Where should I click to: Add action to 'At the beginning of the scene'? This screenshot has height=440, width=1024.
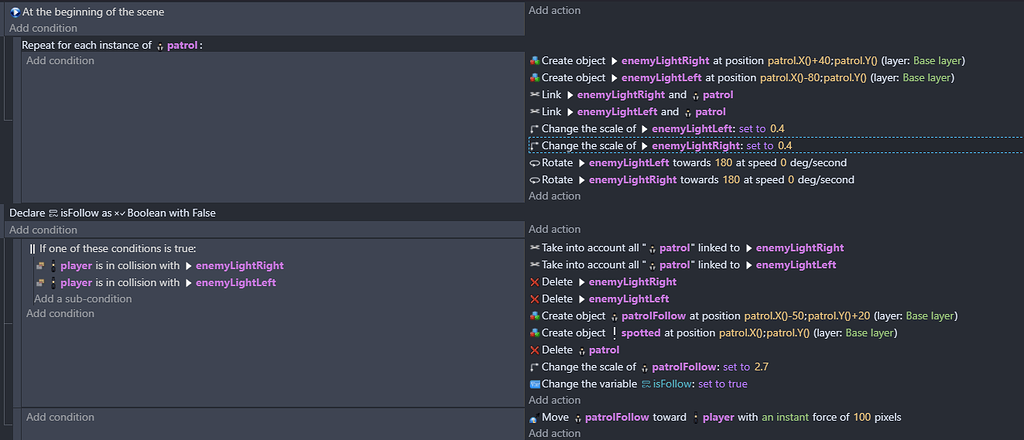pyautogui.click(x=554, y=10)
